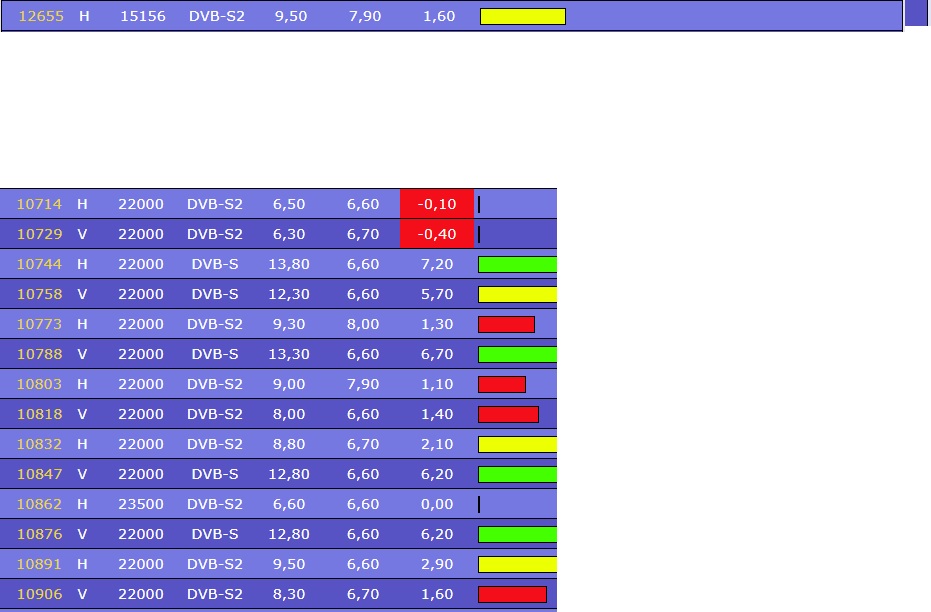
Task: Click the red bar in the 10906 row
Action: [x=512, y=594]
